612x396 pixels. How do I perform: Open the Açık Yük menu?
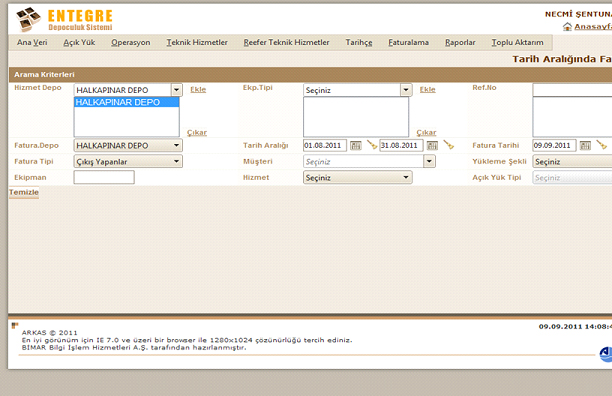79,43
